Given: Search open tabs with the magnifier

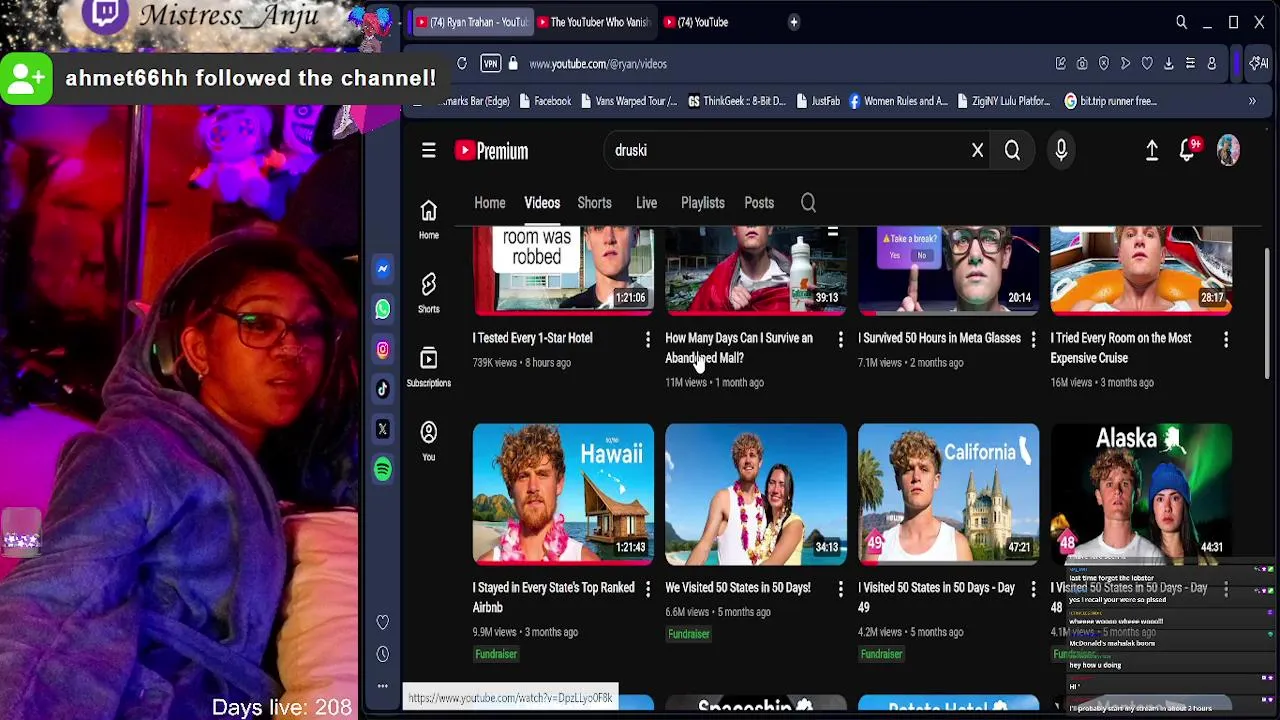Looking at the screenshot, I should [1181, 22].
